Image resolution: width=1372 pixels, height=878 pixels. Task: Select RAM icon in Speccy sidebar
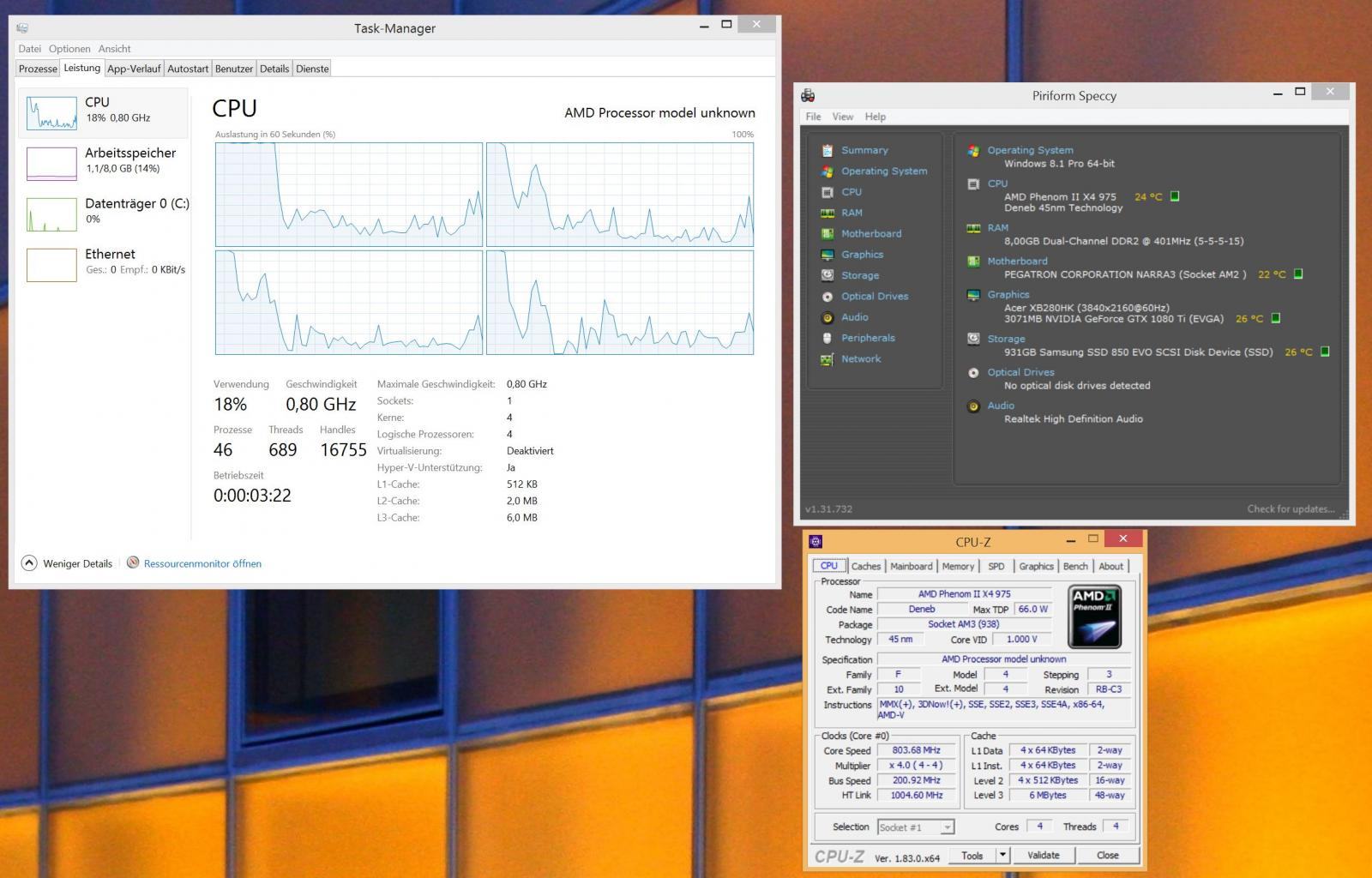click(827, 213)
